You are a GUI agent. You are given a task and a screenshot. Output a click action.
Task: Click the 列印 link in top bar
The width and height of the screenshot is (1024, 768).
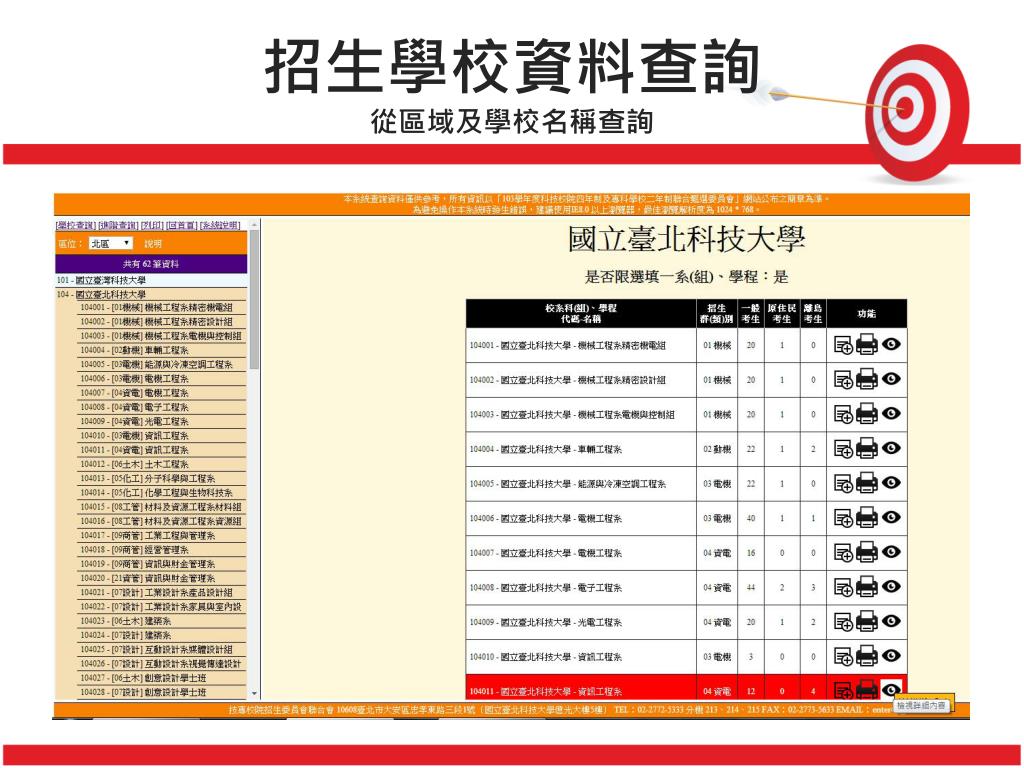click(x=152, y=225)
